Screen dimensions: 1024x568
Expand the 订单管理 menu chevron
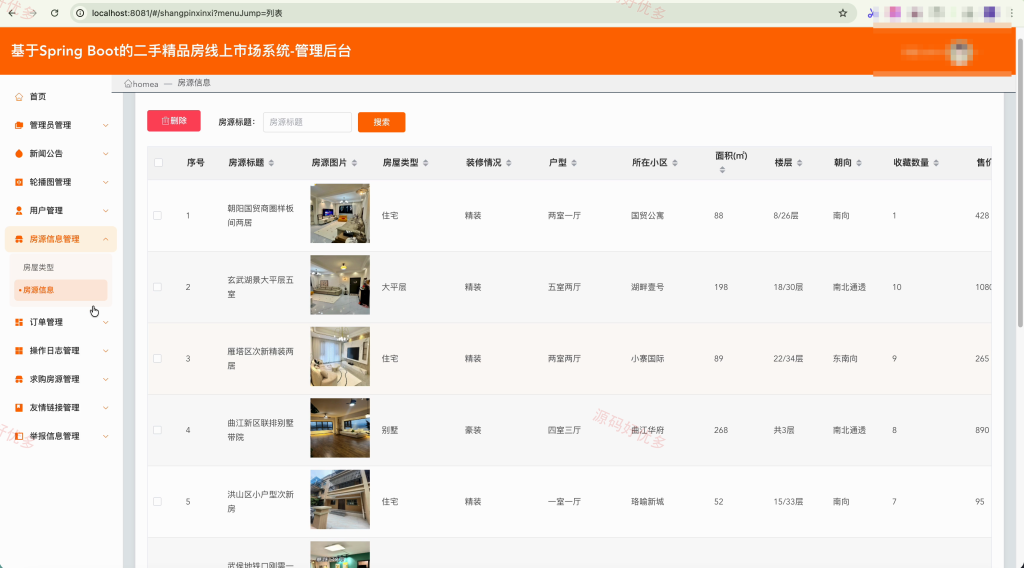point(105,322)
